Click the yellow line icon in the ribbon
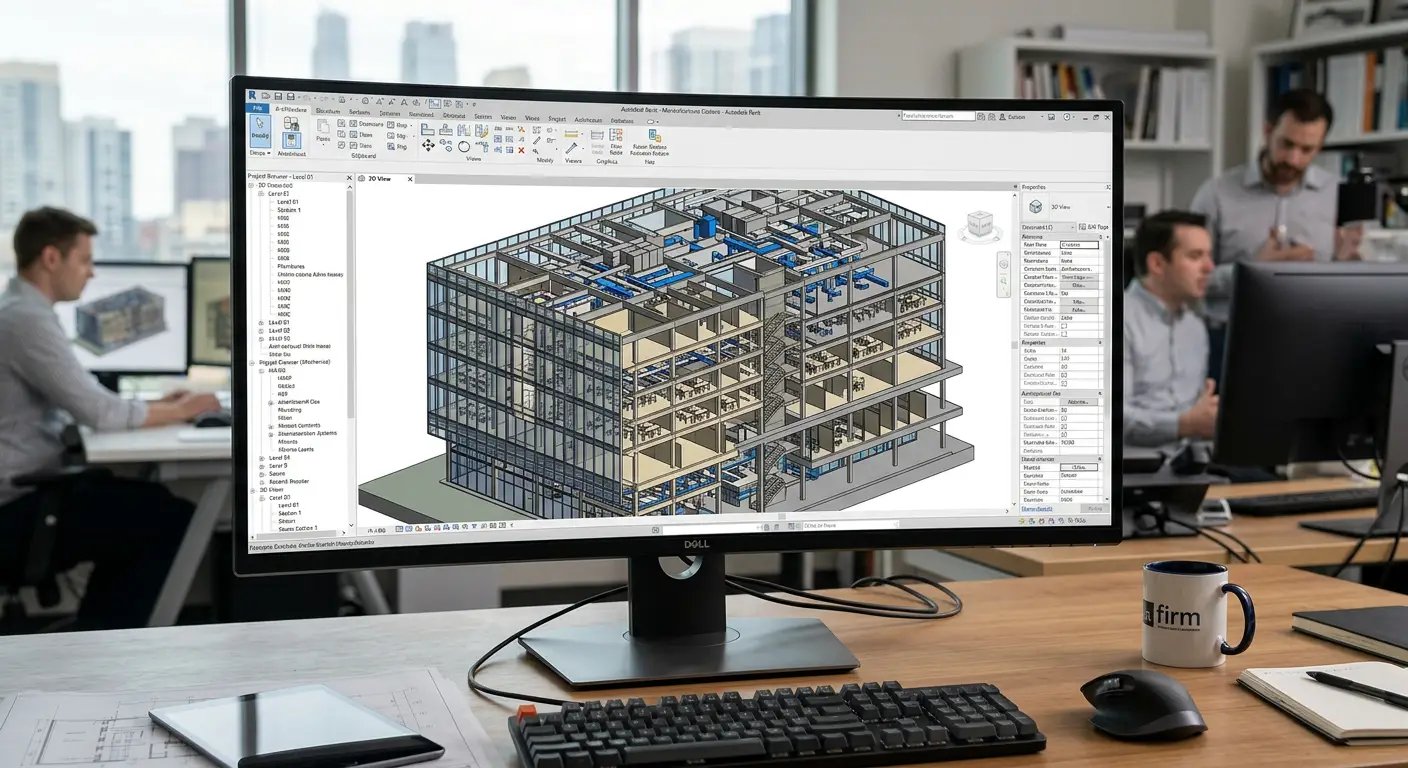1408x768 pixels. [x=571, y=134]
